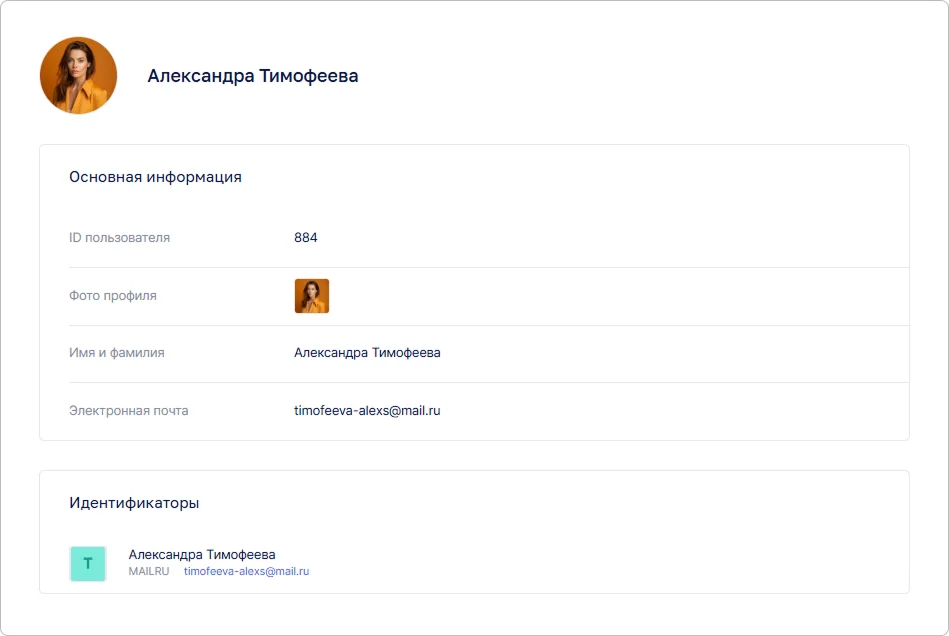Click the Электронная почта field label

pos(128,410)
